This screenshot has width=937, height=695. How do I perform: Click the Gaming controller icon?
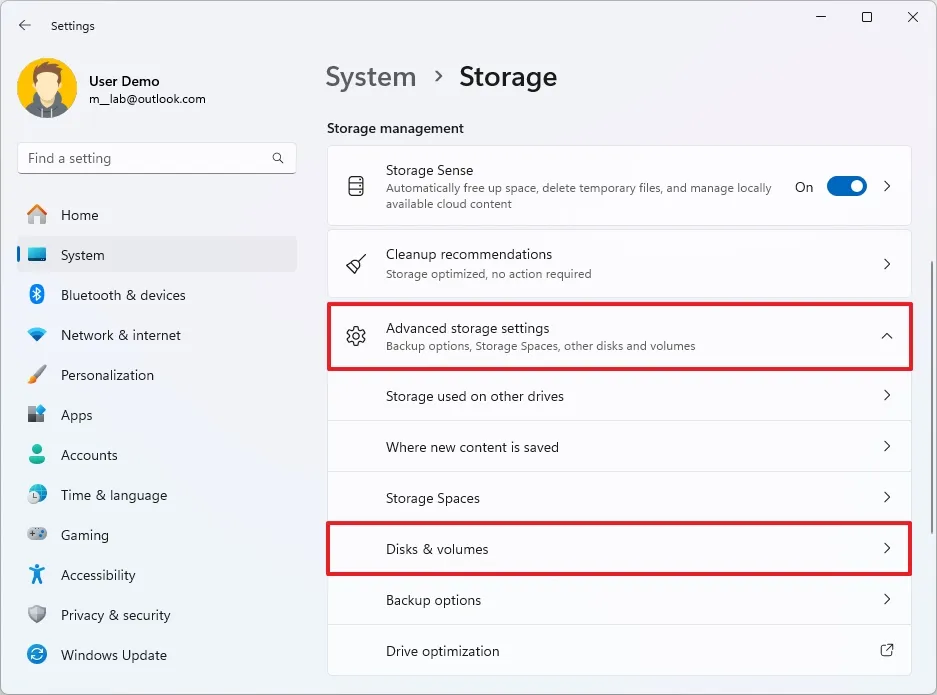coord(37,535)
